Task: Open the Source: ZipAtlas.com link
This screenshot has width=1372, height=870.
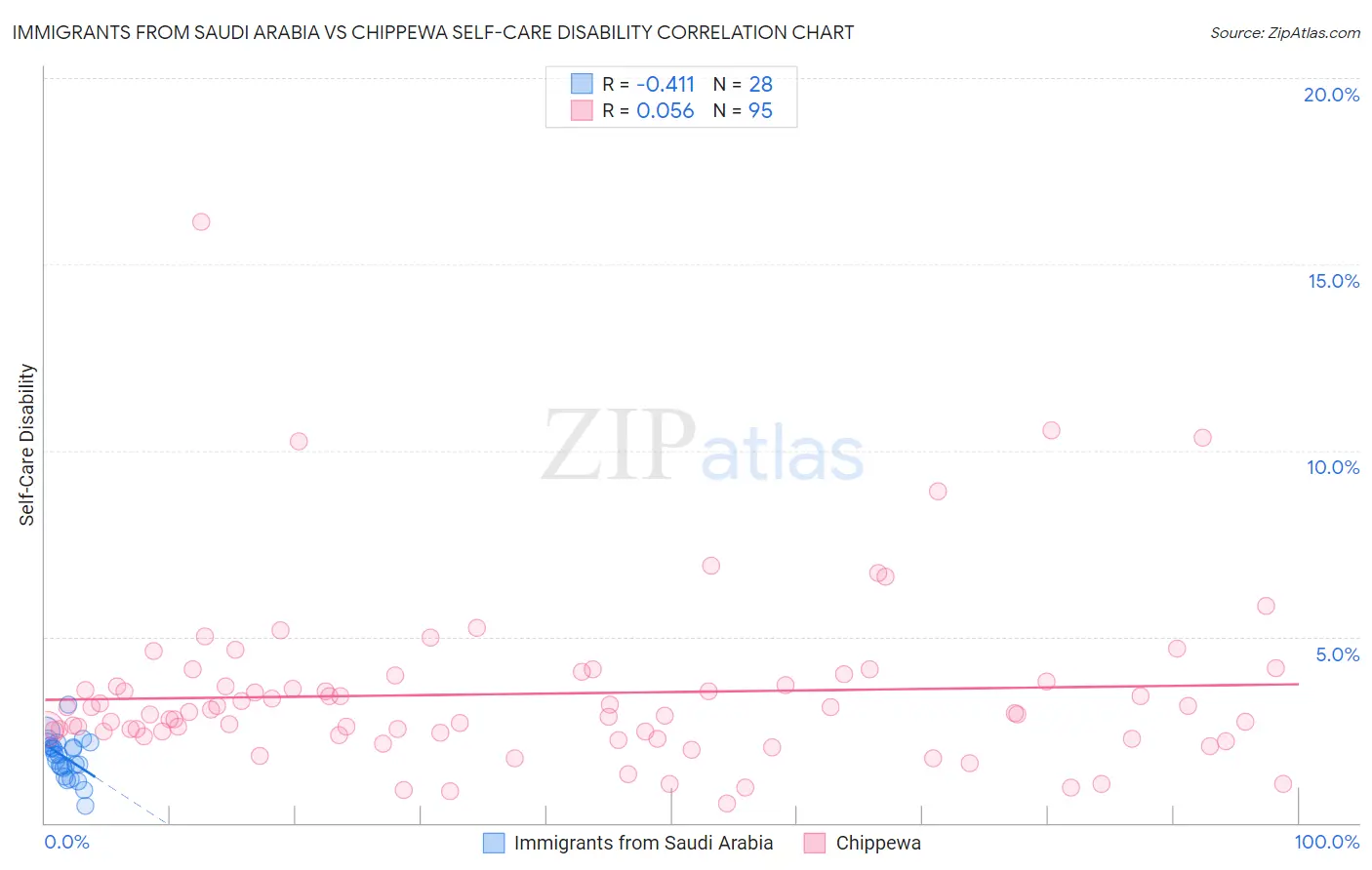Action: pyautogui.click(x=1285, y=33)
